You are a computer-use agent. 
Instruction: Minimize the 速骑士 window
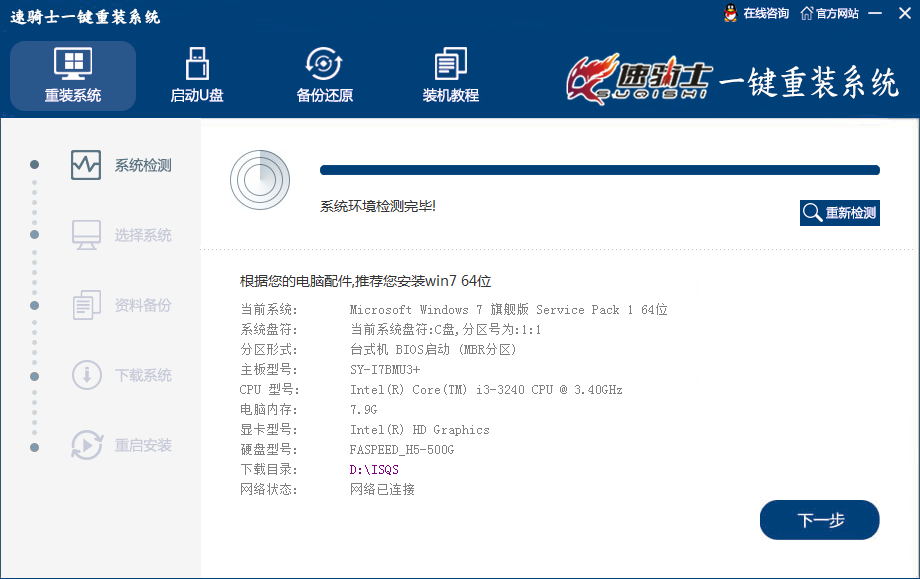875,13
